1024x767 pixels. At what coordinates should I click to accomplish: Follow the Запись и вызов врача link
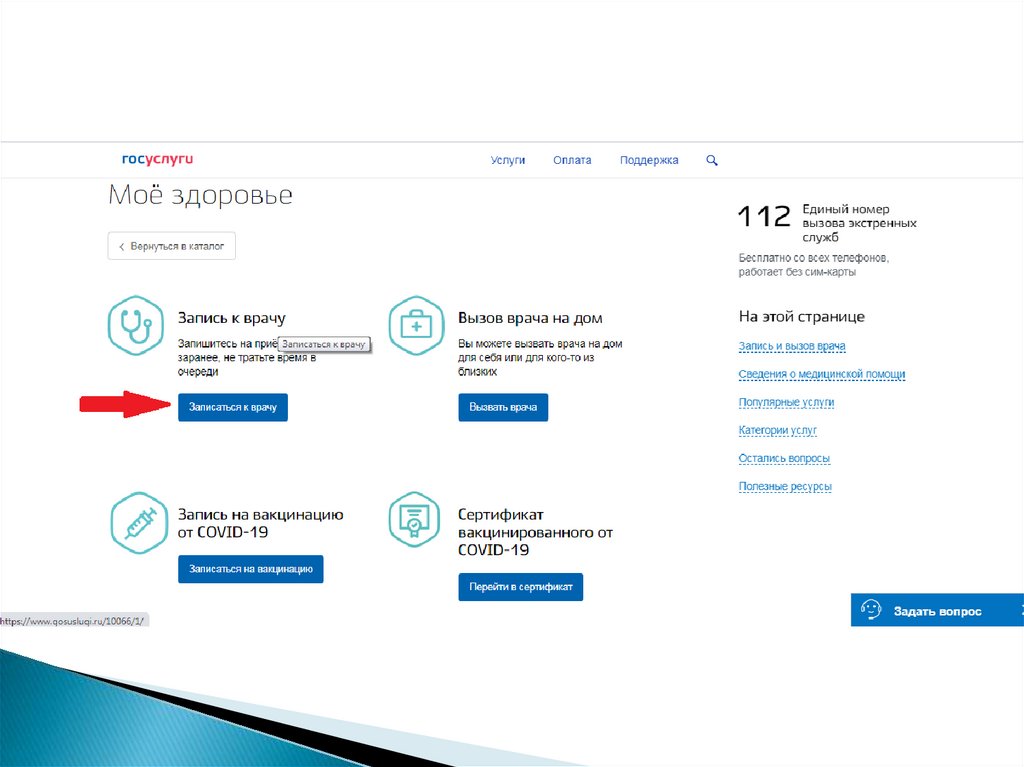point(792,346)
